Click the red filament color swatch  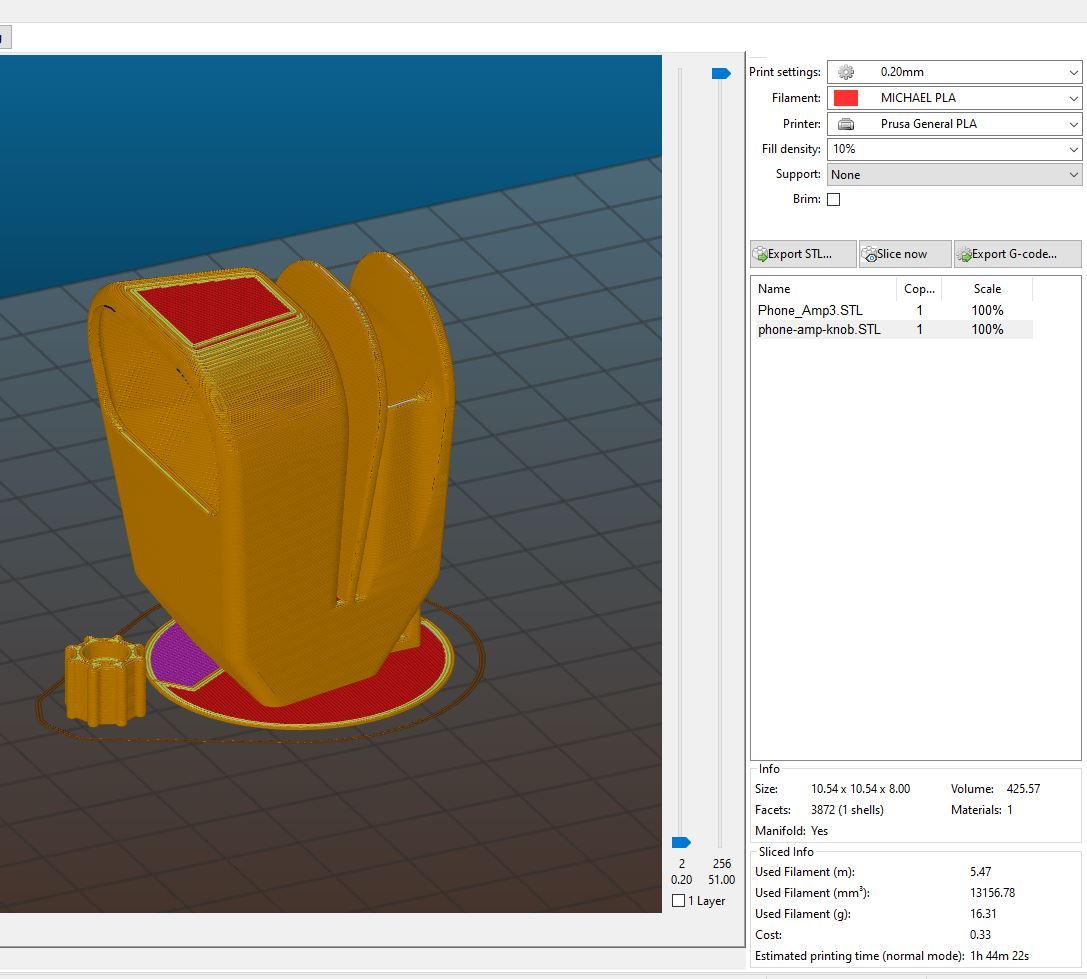click(846, 98)
